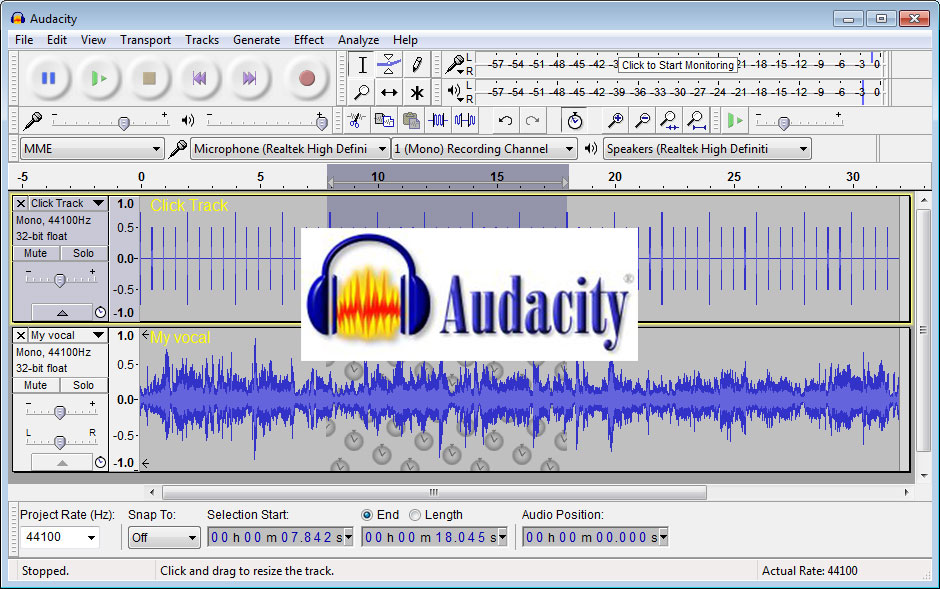
Task: Select the Length radio button
Action: coord(415,515)
